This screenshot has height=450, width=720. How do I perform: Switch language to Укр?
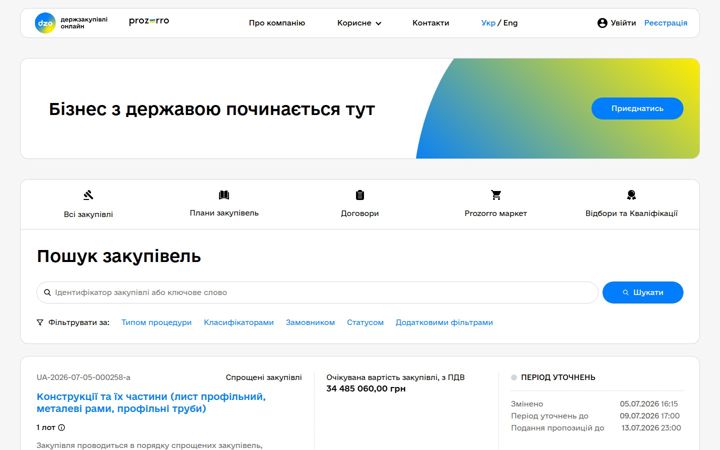tap(488, 23)
